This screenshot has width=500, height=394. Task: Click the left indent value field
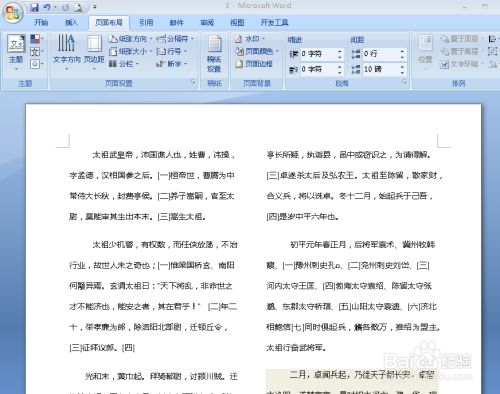click(319, 54)
